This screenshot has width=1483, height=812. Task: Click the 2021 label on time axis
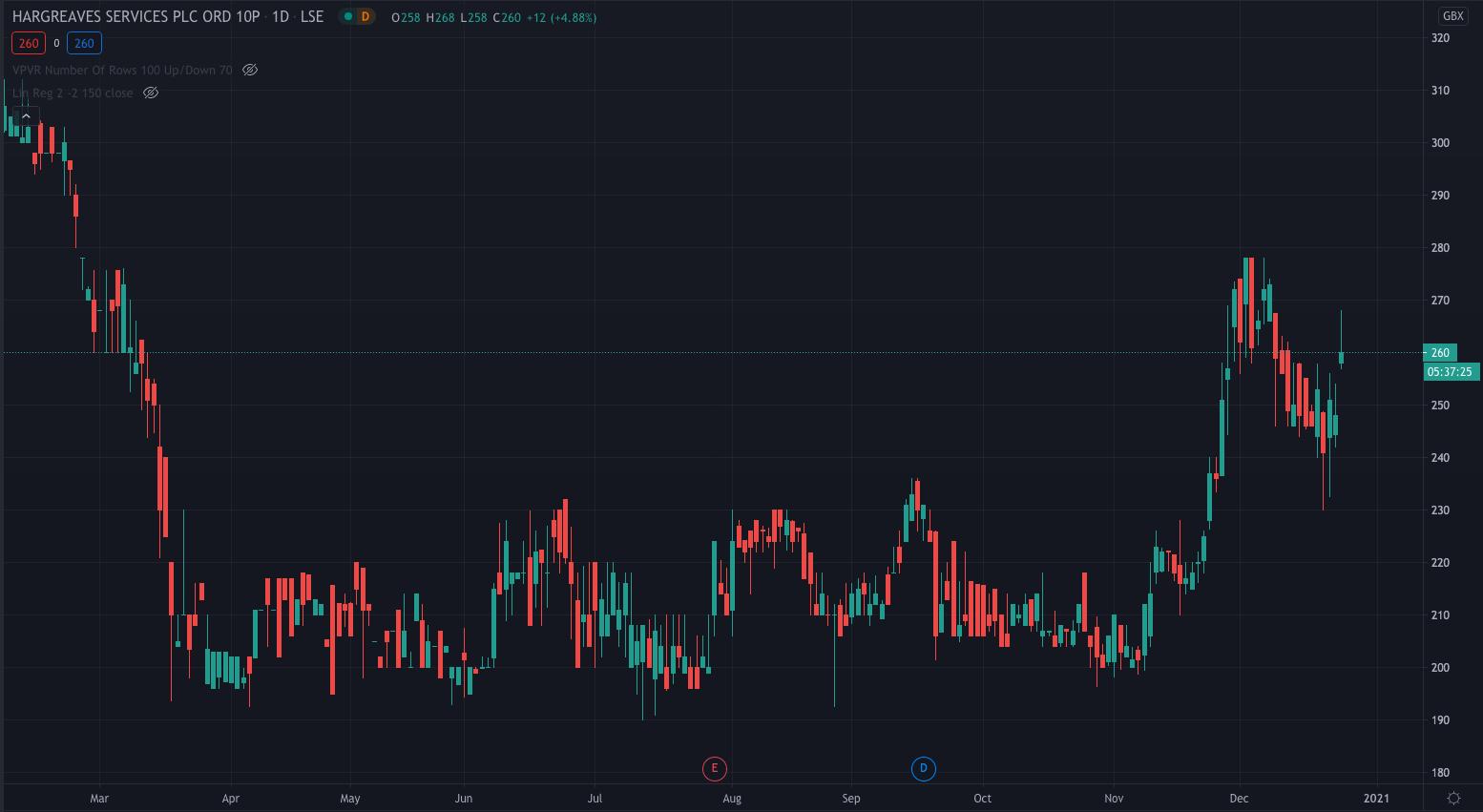coord(1376,798)
